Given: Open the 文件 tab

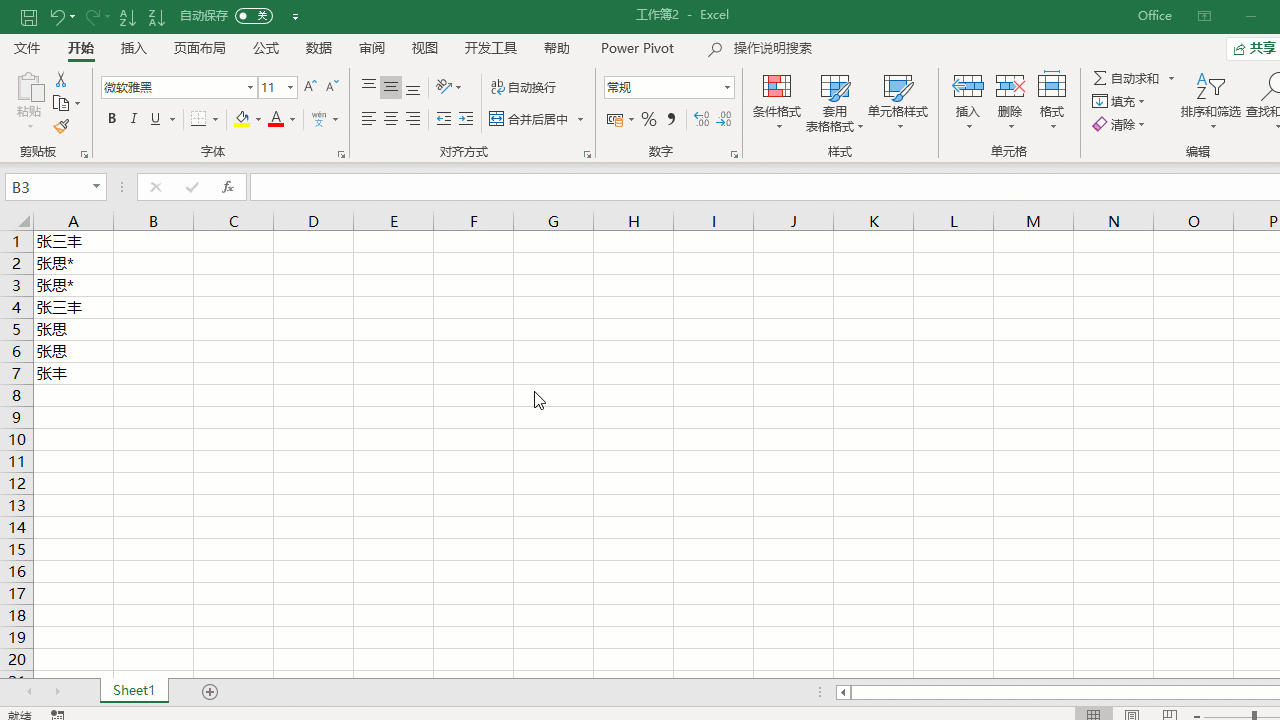Looking at the screenshot, I should coord(27,48).
